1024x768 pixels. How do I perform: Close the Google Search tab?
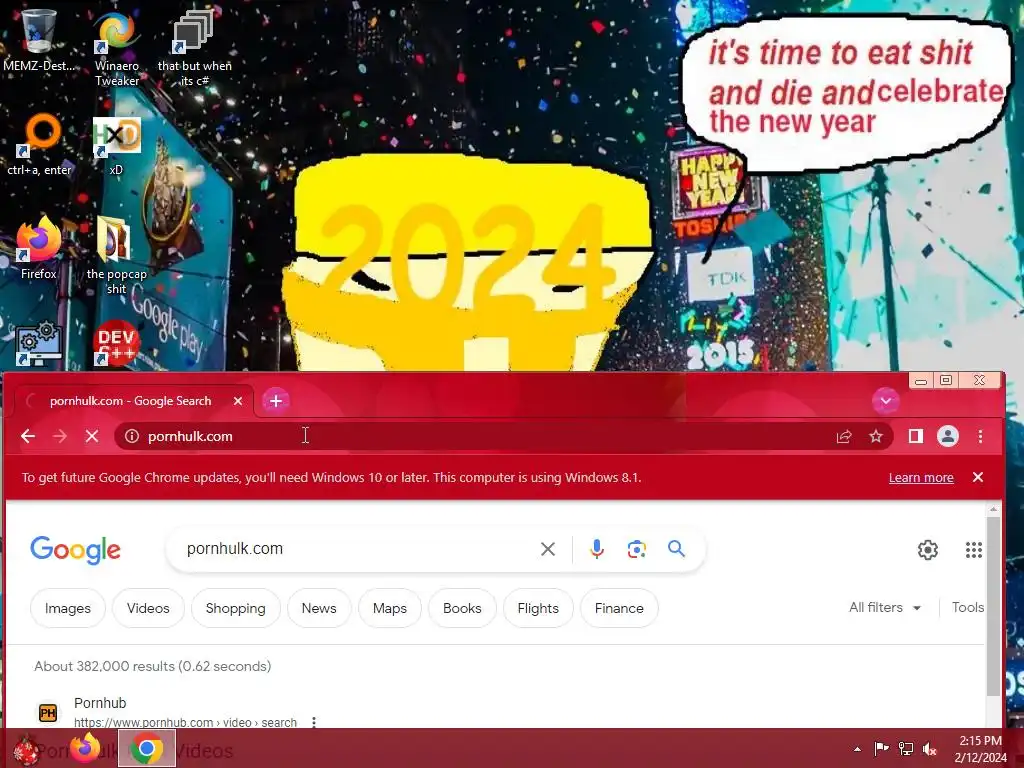pyautogui.click(x=238, y=401)
